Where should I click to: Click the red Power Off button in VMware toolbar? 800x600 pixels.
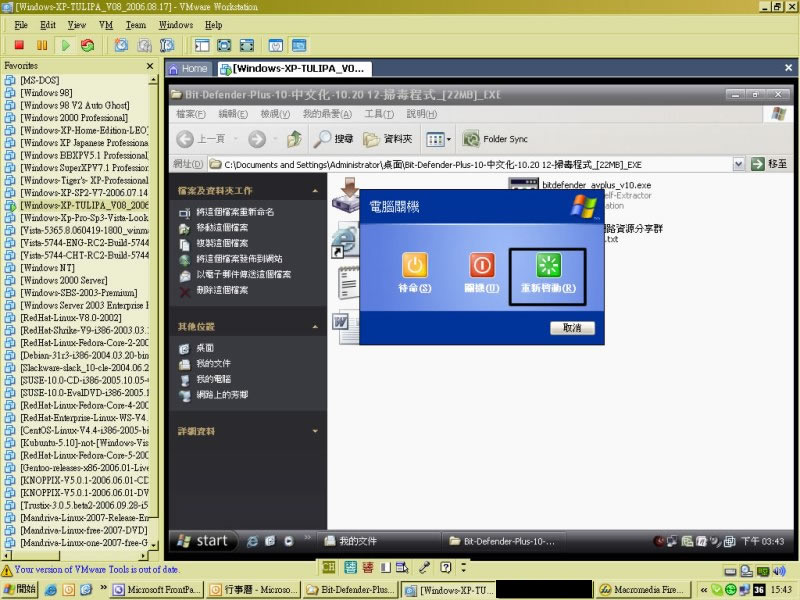[19, 45]
